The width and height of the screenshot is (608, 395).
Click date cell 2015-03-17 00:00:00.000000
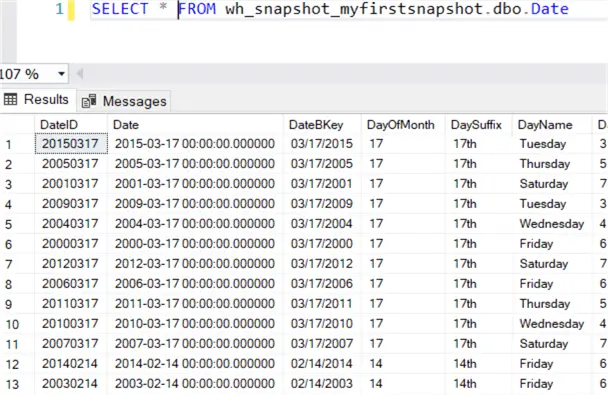pos(196,144)
